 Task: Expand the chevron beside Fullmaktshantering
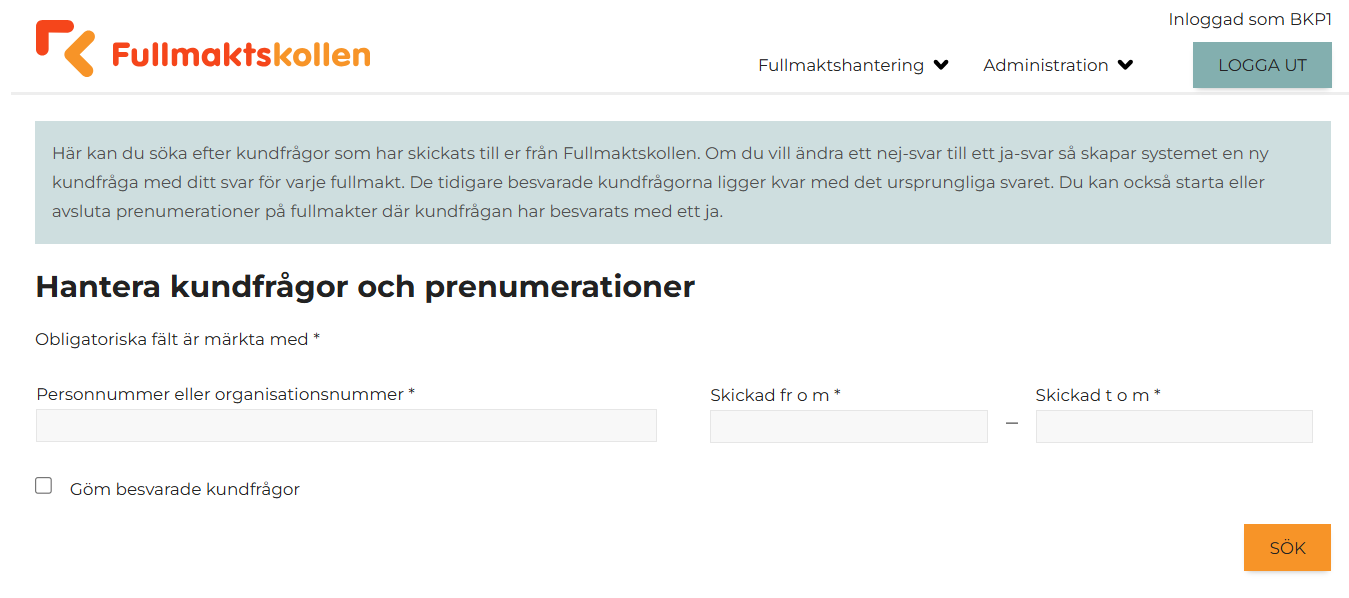click(941, 65)
